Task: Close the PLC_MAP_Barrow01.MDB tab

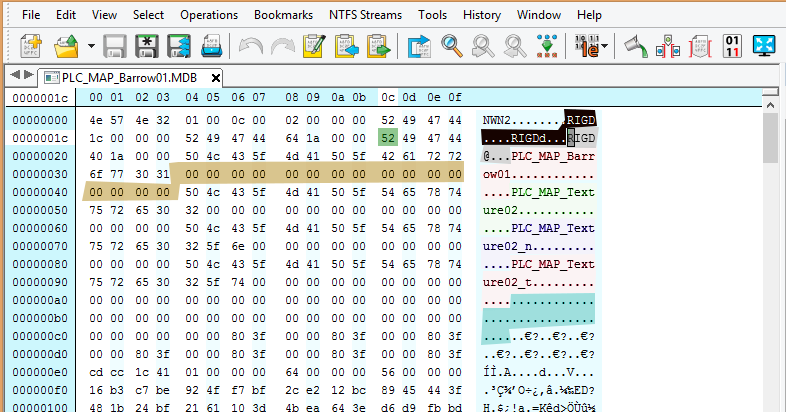Action: 215,77
